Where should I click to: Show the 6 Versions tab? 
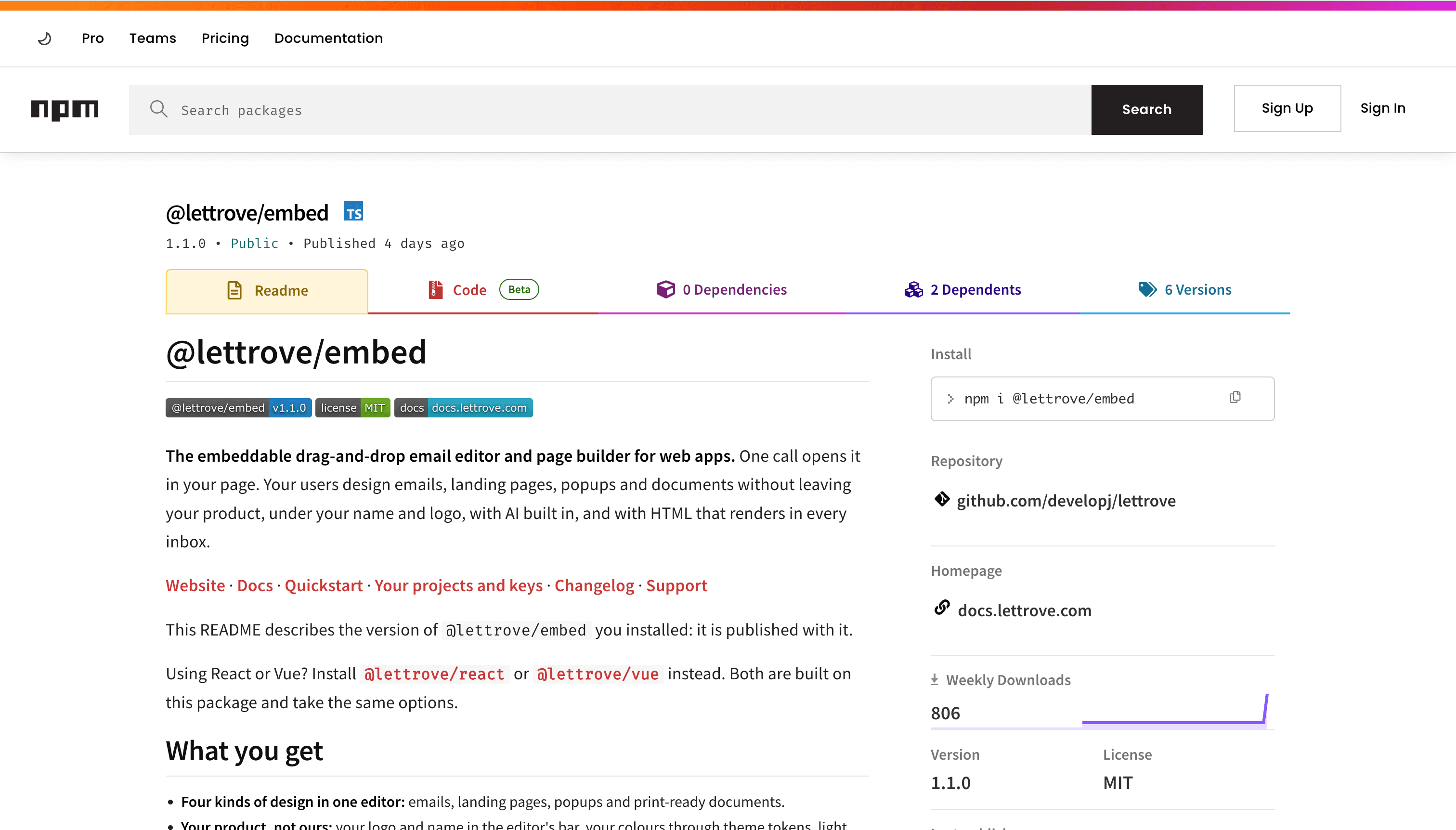tap(1184, 290)
